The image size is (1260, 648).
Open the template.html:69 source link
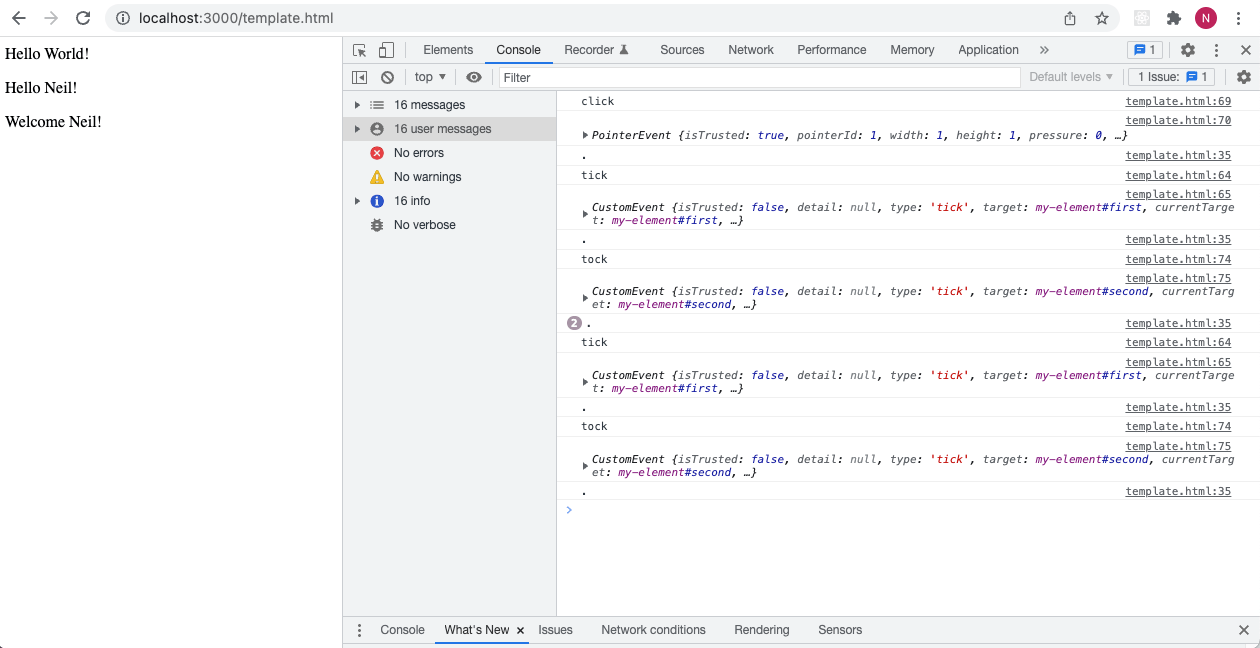[1178, 101]
